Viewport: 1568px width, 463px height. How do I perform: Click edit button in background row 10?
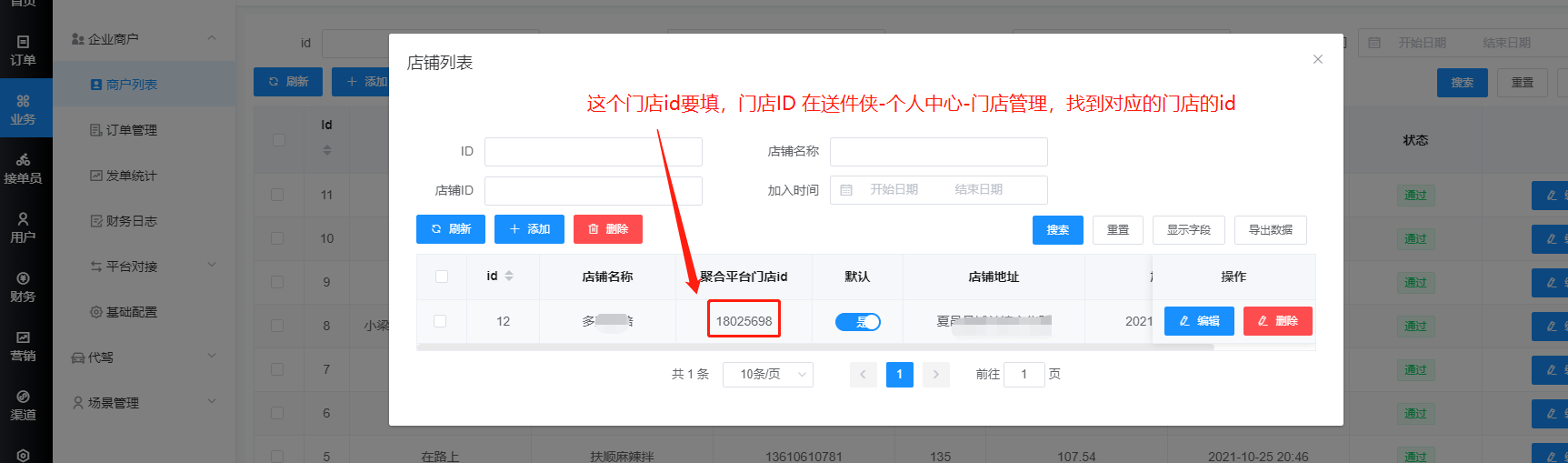1551,239
